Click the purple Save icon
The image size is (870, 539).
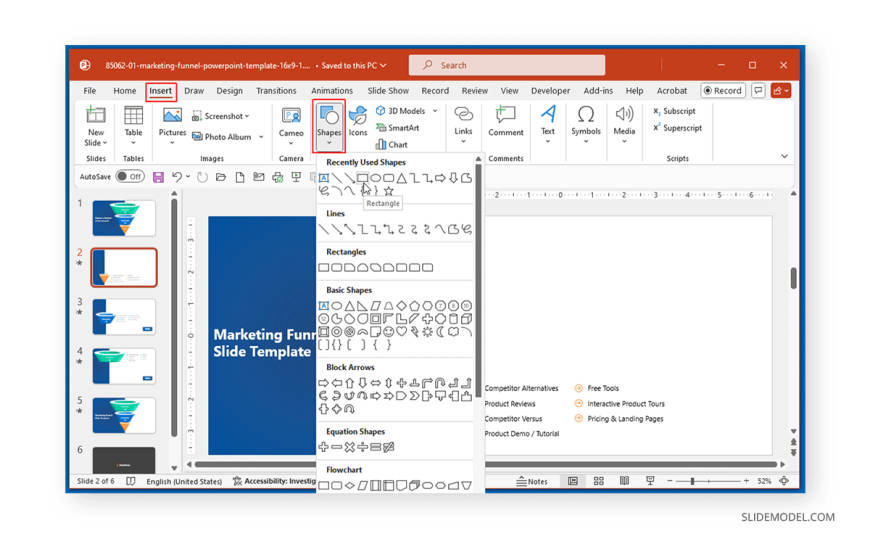158,177
